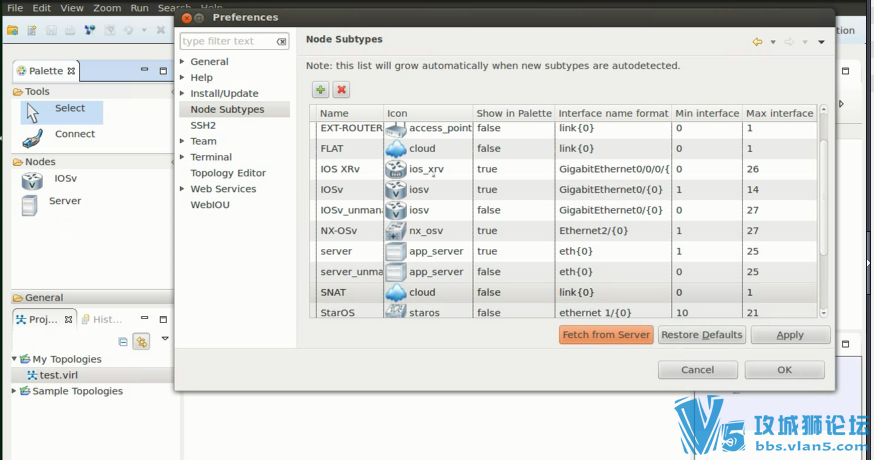This screenshot has height=460, width=874.
Task: Click the Show in Palette column header
Action: coord(514,113)
